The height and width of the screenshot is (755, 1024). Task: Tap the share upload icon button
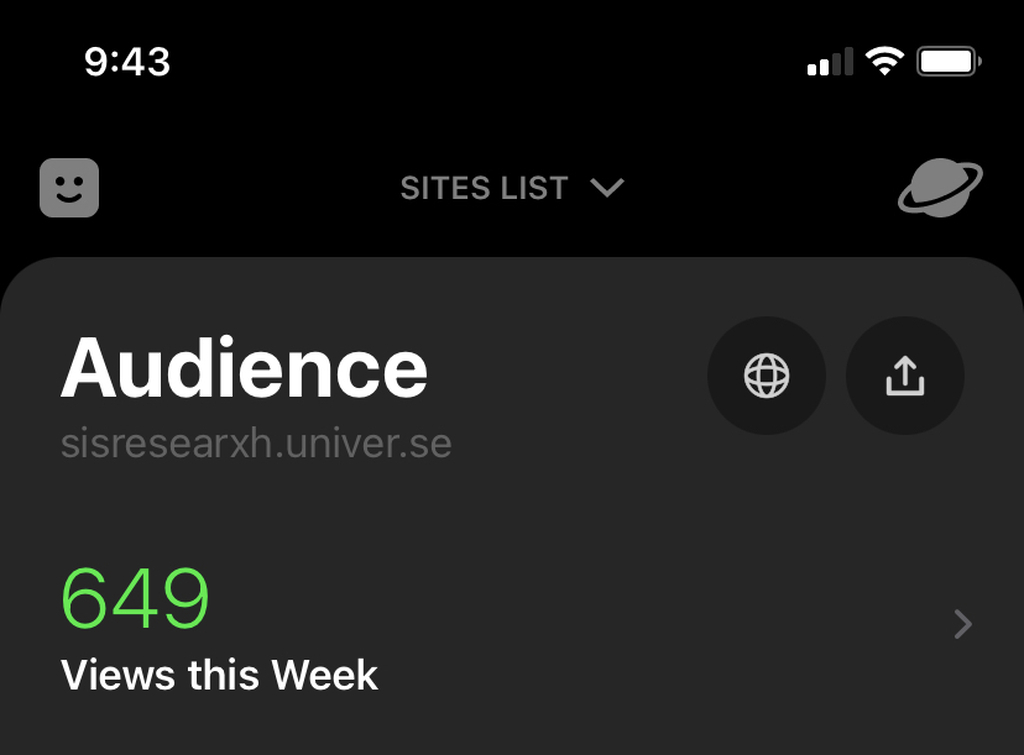(904, 376)
